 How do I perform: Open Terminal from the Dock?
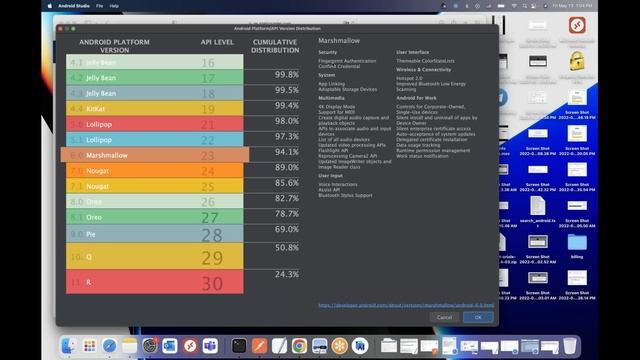click(x=239, y=346)
